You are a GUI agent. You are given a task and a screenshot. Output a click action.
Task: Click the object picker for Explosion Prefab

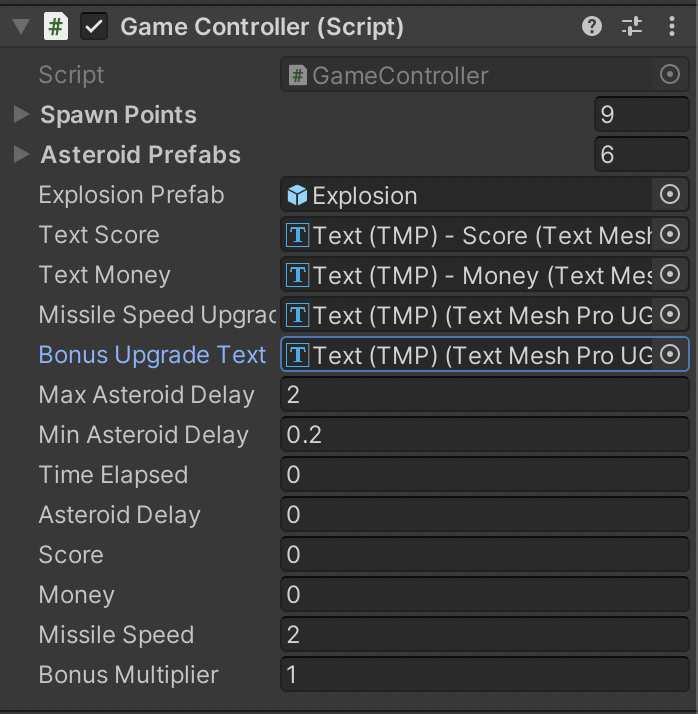tap(671, 195)
